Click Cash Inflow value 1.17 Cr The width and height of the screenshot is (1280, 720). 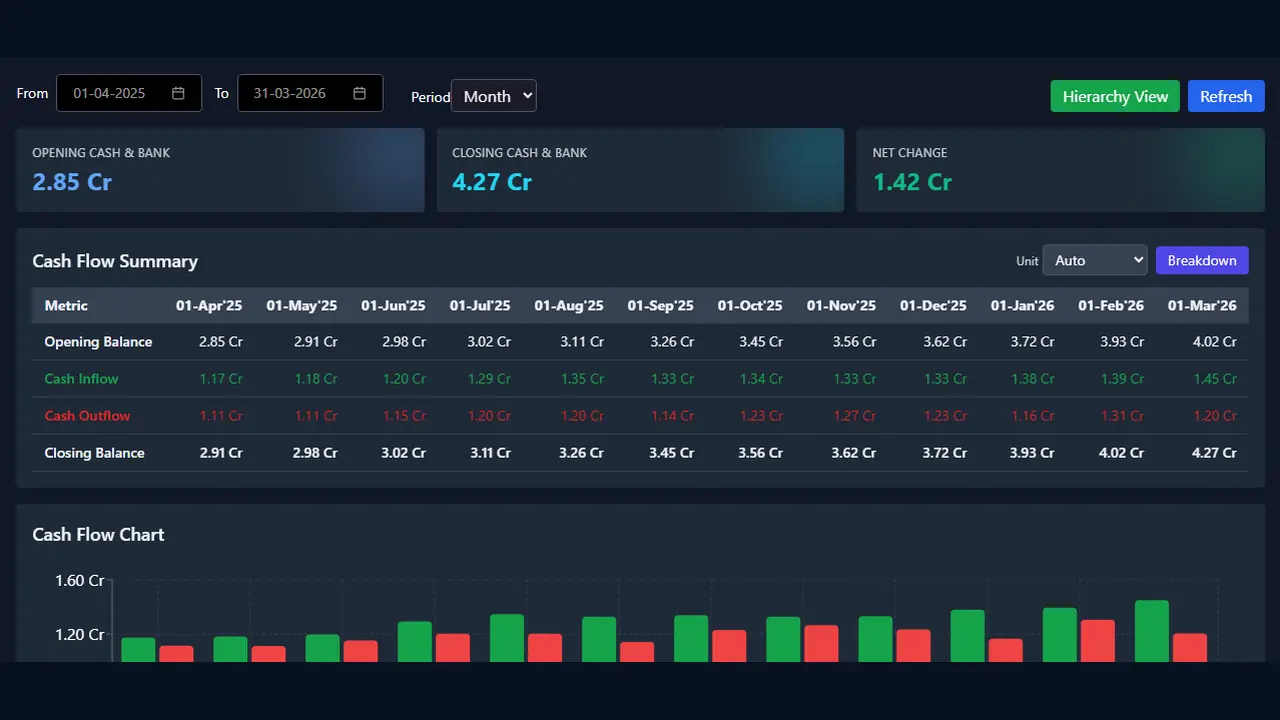click(221, 379)
